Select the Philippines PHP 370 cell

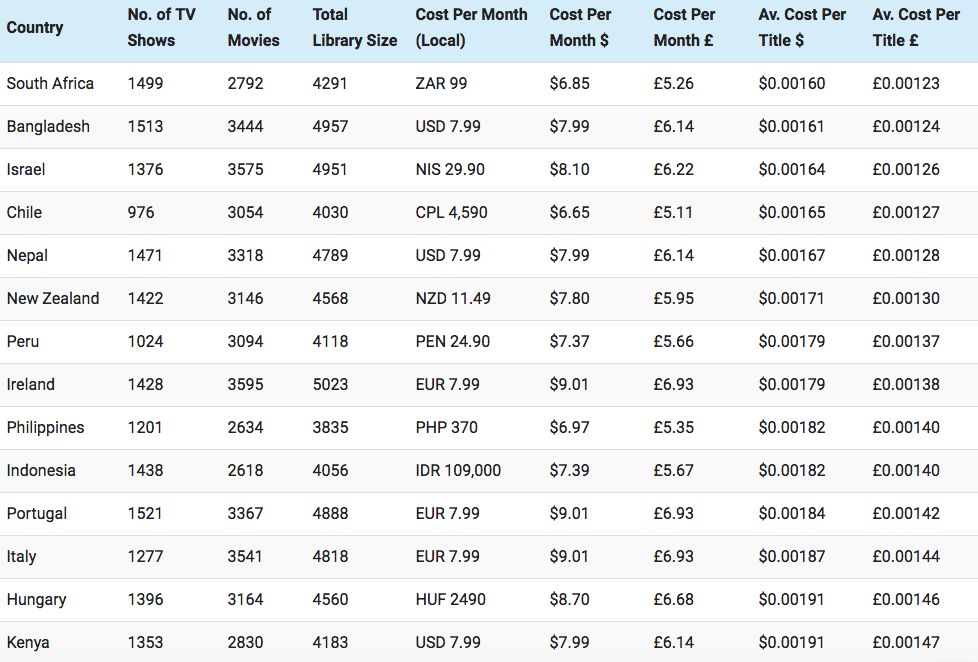tap(446, 428)
